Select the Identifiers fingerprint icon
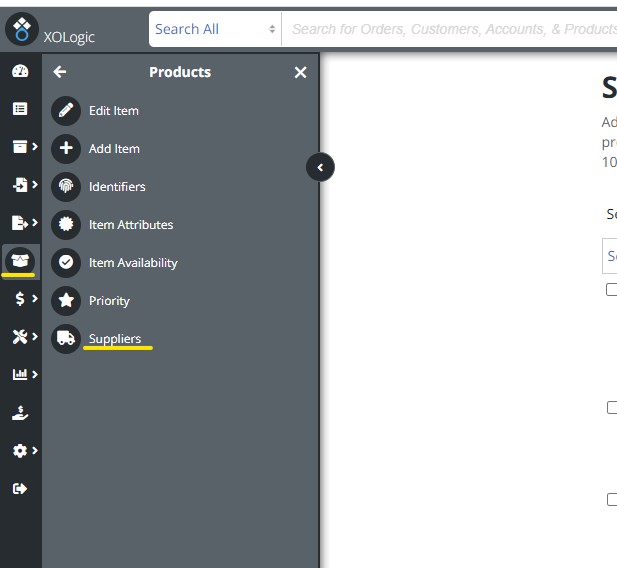This screenshot has height=568, width=617. [x=66, y=187]
